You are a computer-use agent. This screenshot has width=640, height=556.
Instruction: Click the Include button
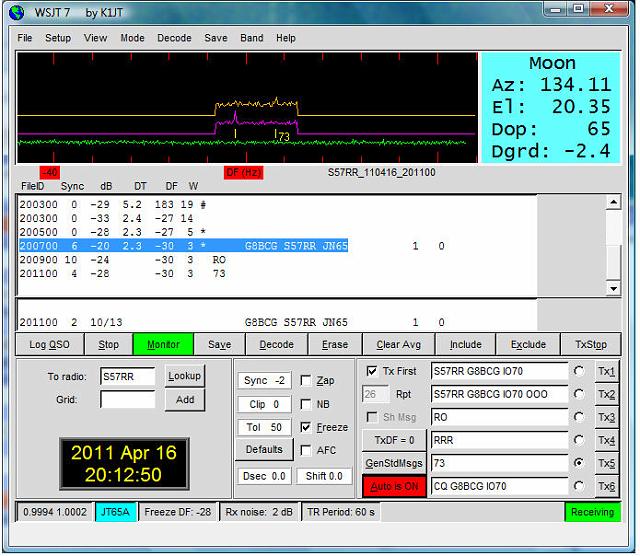pos(466,345)
